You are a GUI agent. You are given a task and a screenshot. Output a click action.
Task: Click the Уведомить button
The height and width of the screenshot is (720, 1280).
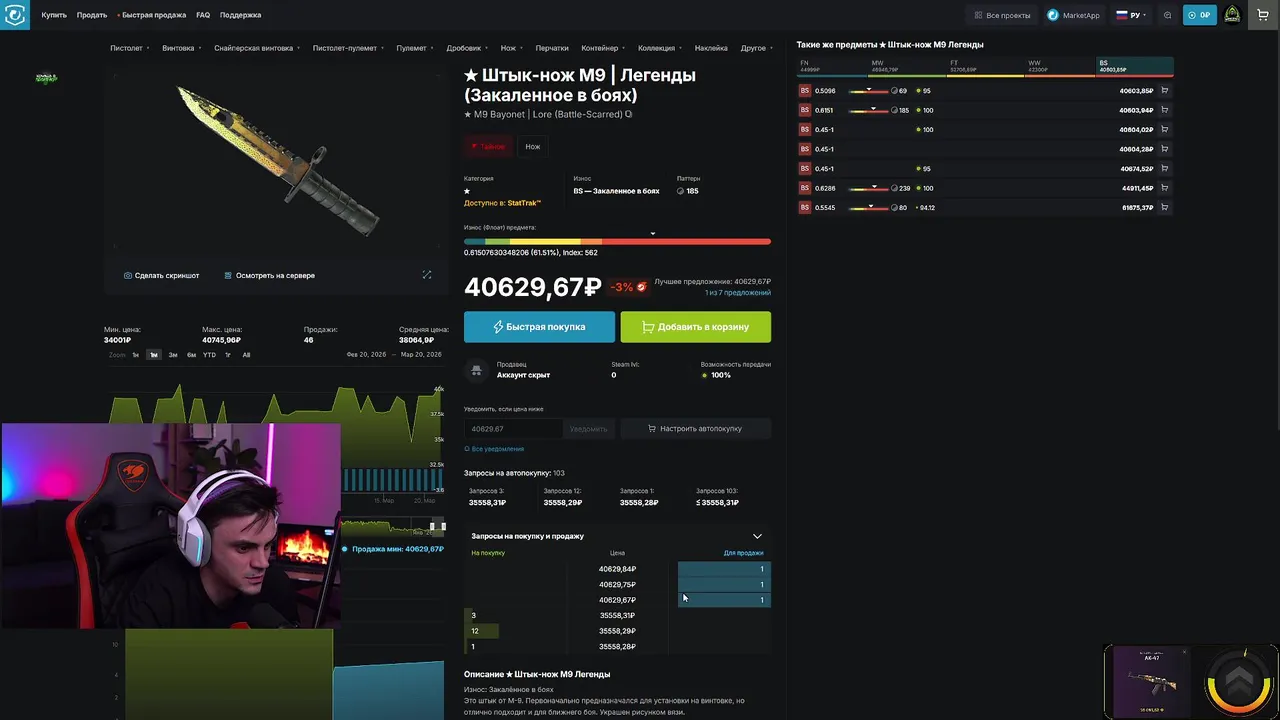pos(588,428)
